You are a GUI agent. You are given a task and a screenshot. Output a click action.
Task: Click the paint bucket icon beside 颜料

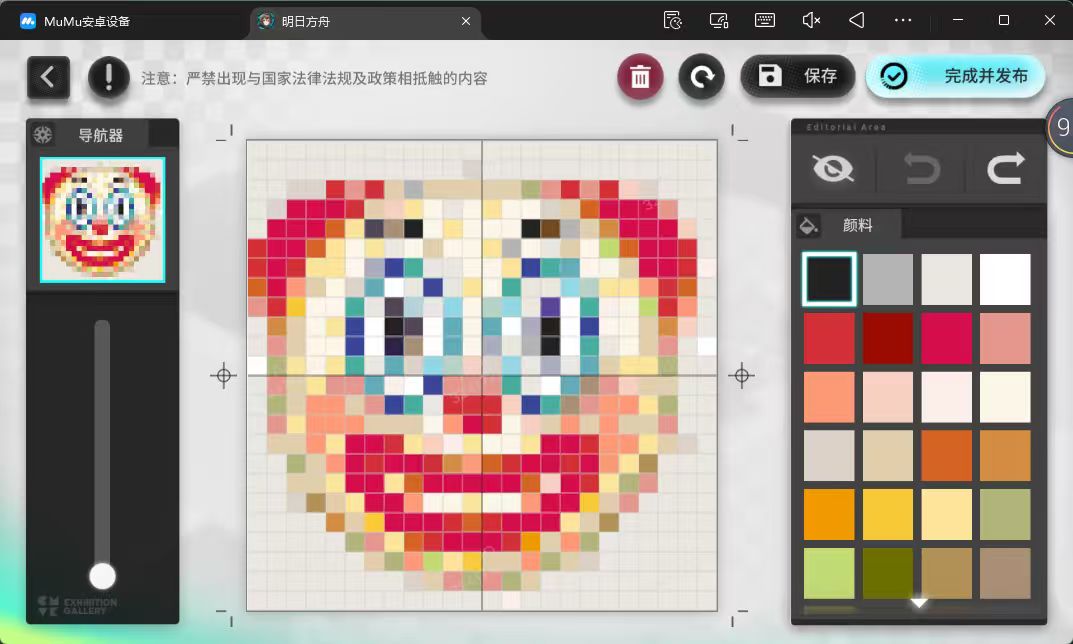click(809, 224)
